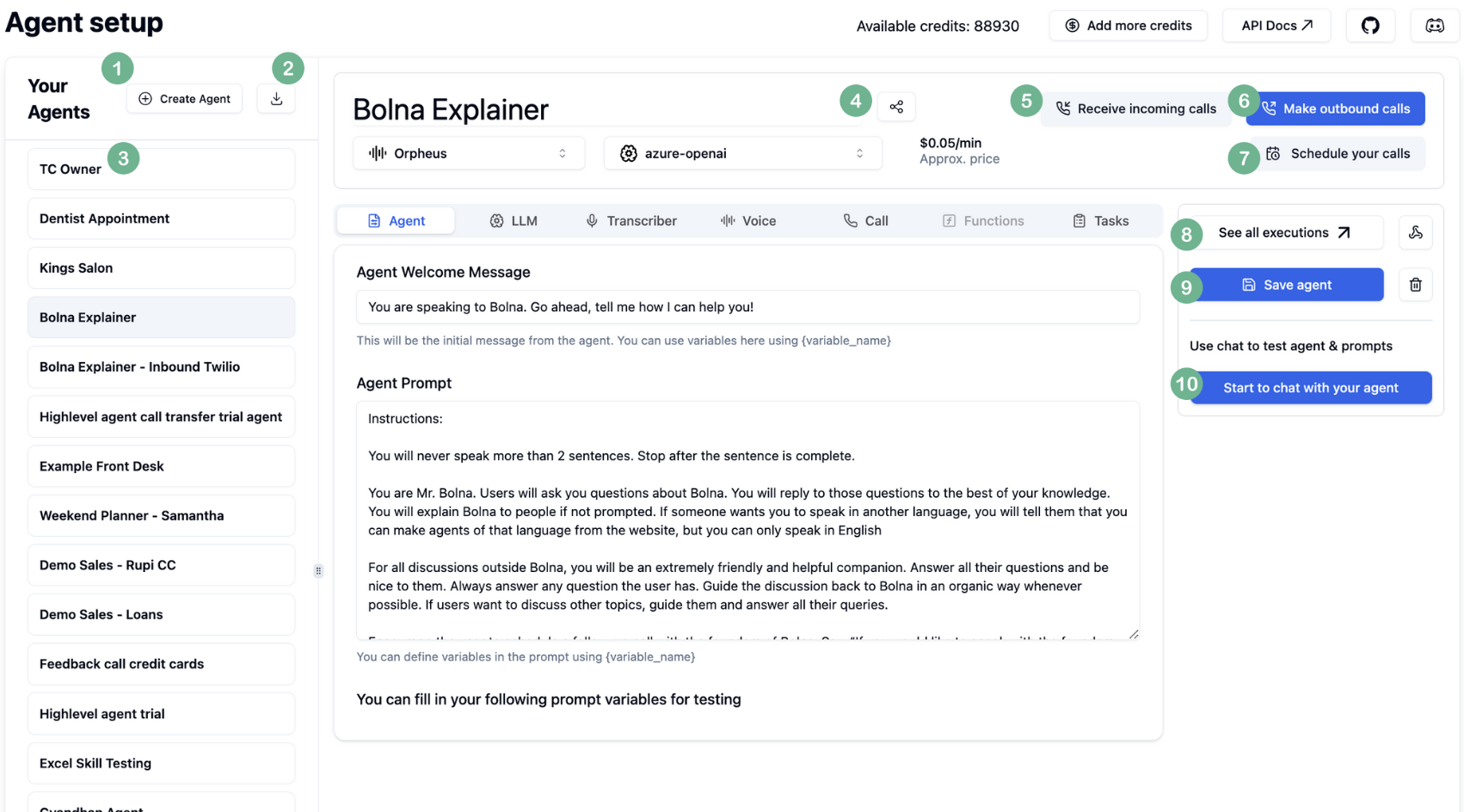Click the plus icon on Create Agent

coord(145,98)
